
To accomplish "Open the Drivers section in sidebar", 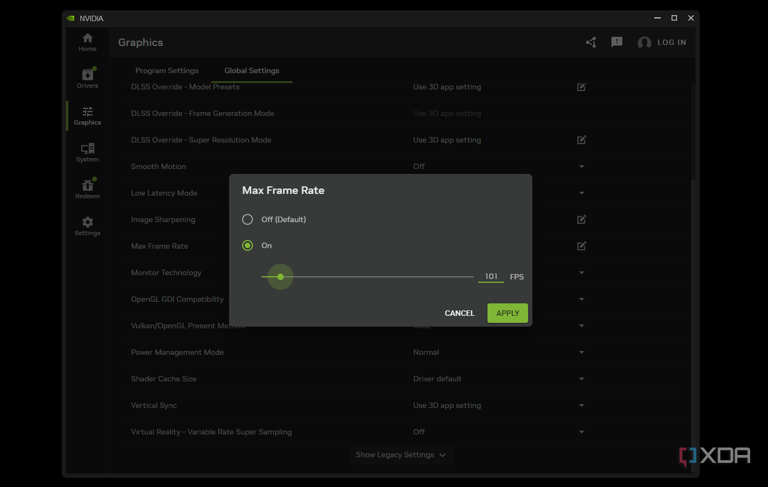I will [87, 77].
